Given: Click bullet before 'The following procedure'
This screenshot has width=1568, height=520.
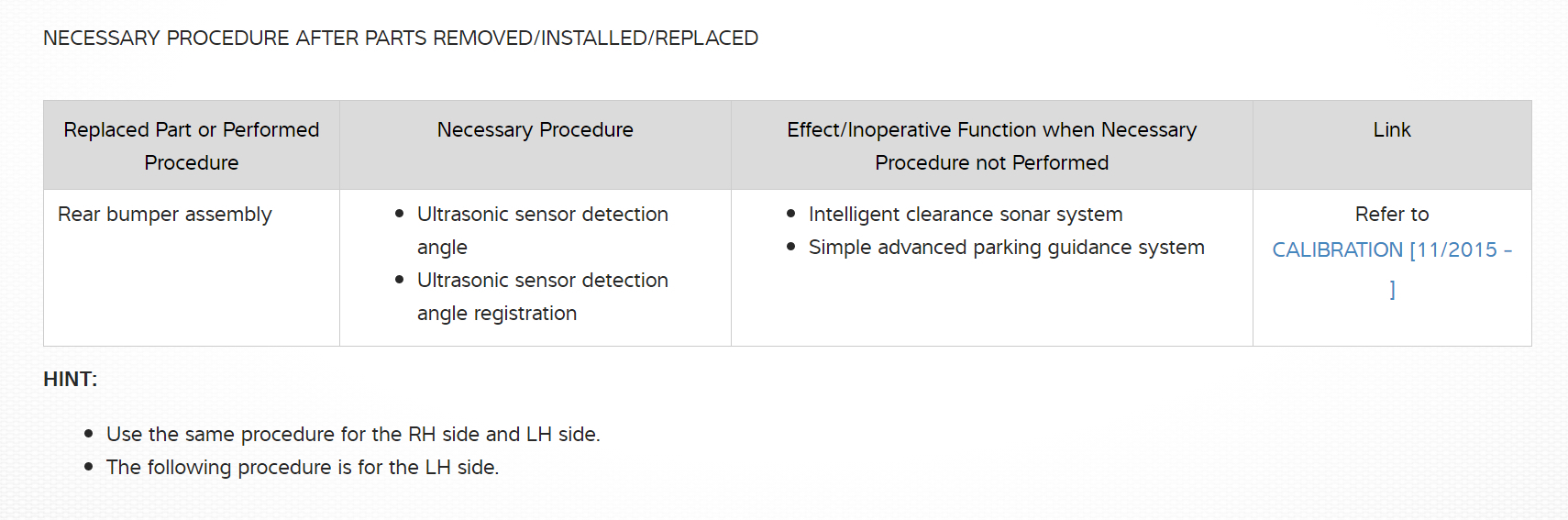Looking at the screenshot, I should 89,467.
